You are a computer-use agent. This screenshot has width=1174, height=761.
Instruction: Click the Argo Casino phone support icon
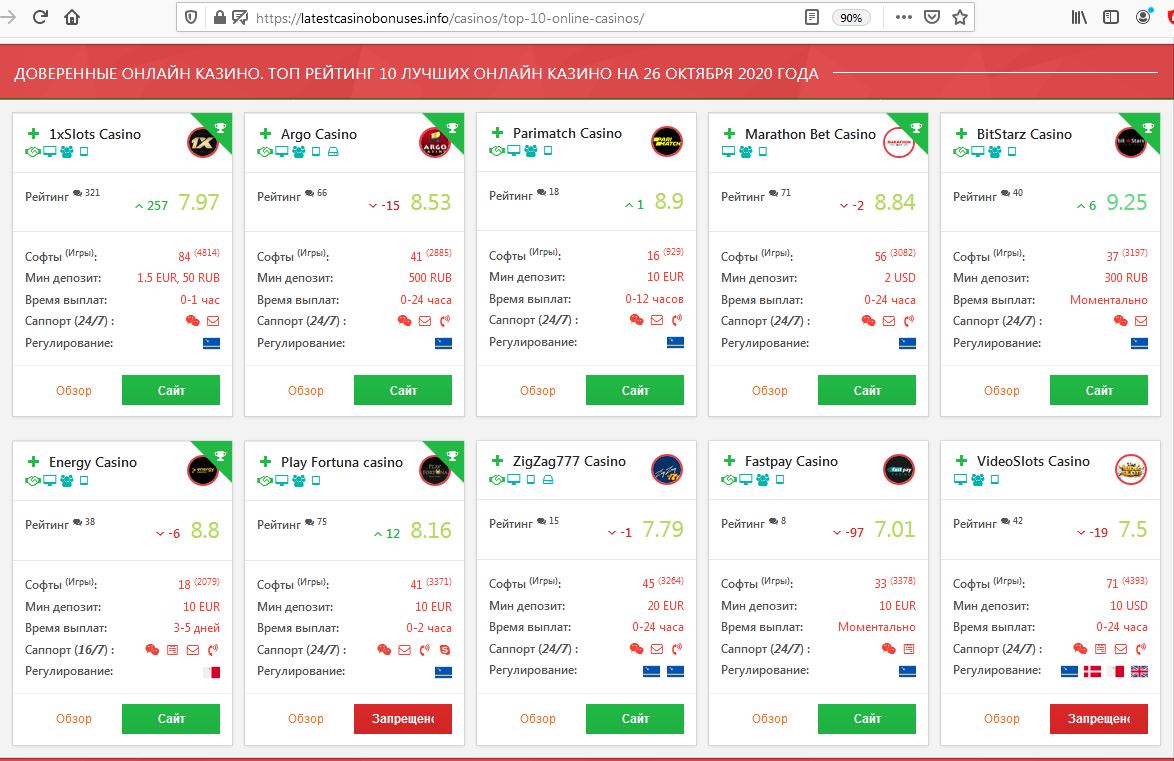click(x=445, y=321)
